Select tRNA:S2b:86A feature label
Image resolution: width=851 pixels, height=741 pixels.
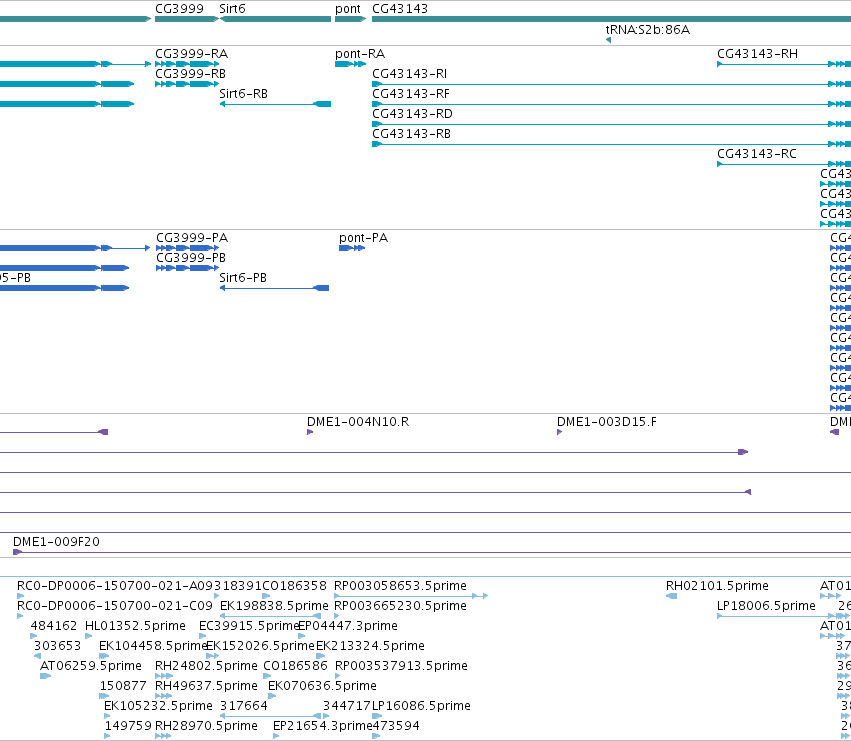click(x=647, y=30)
